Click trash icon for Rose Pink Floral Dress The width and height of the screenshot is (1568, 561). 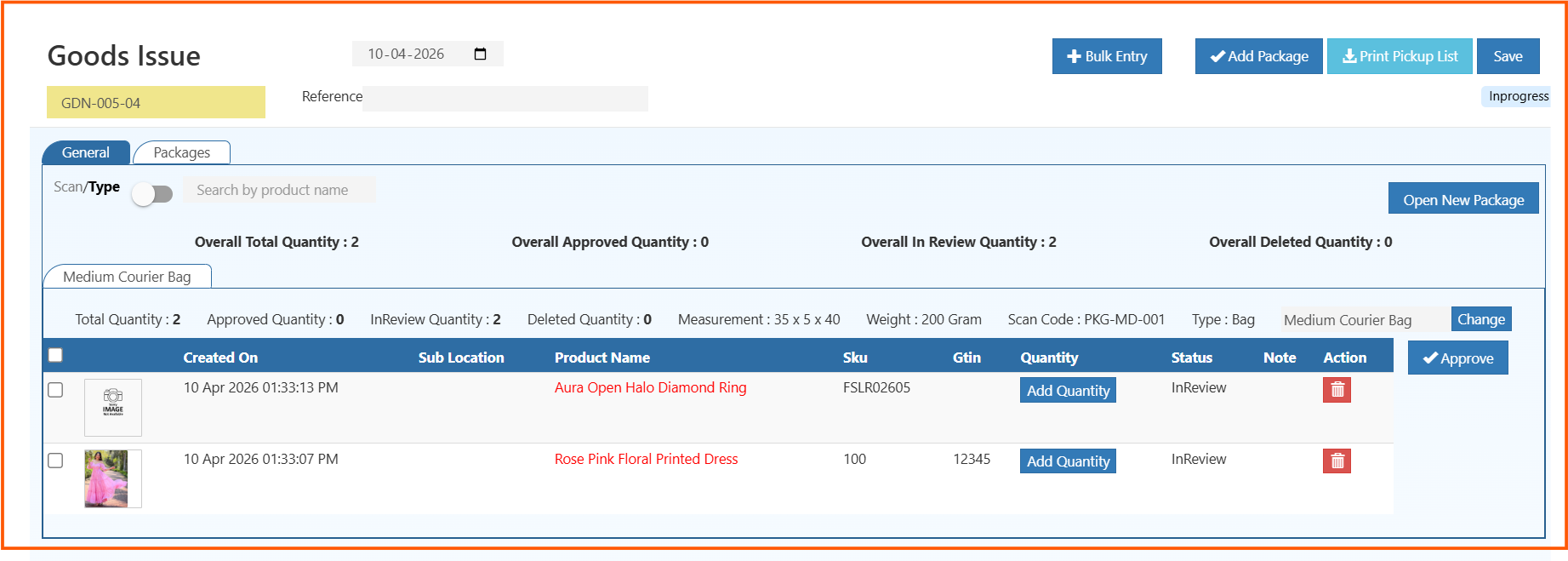[1337, 461]
